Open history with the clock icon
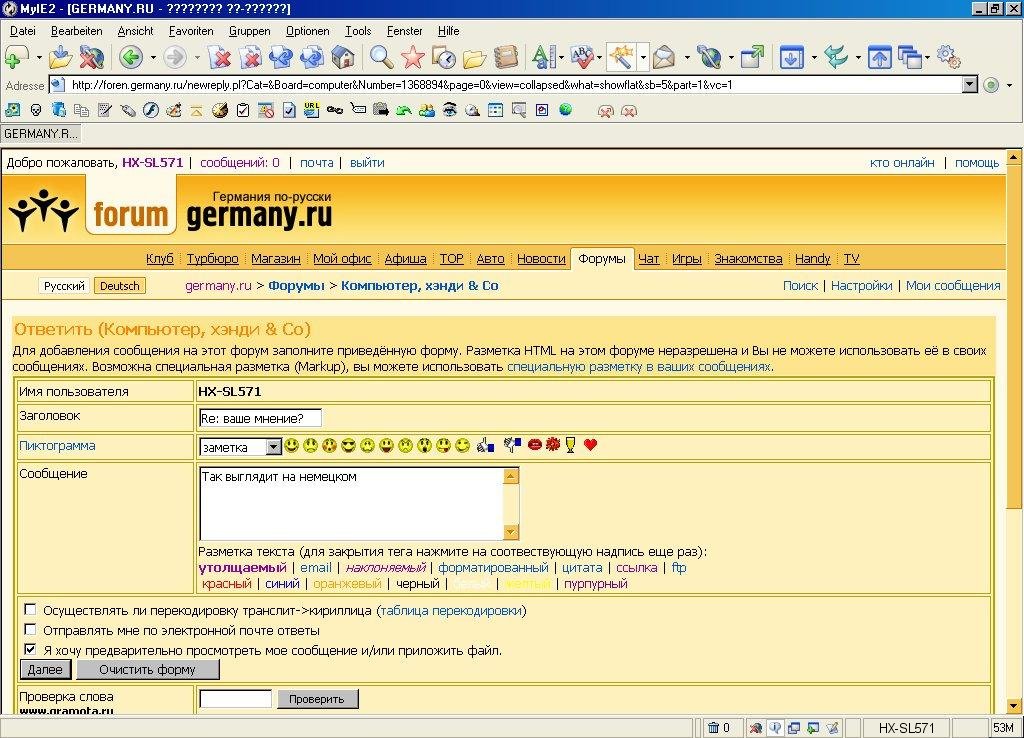The height and width of the screenshot is (738, 1024). (444, 57)
